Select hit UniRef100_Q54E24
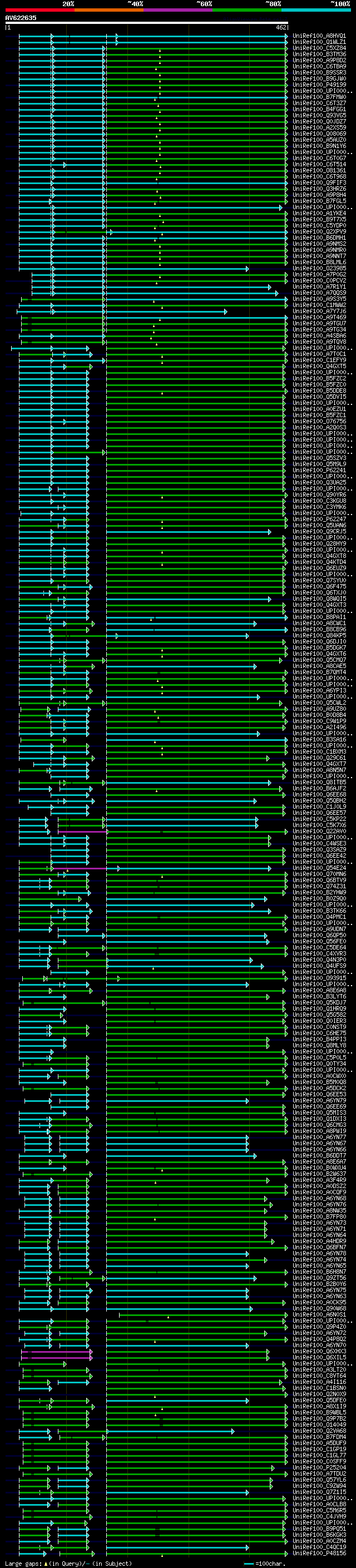This screenshot has height=1568, width=356. (319, 868)
